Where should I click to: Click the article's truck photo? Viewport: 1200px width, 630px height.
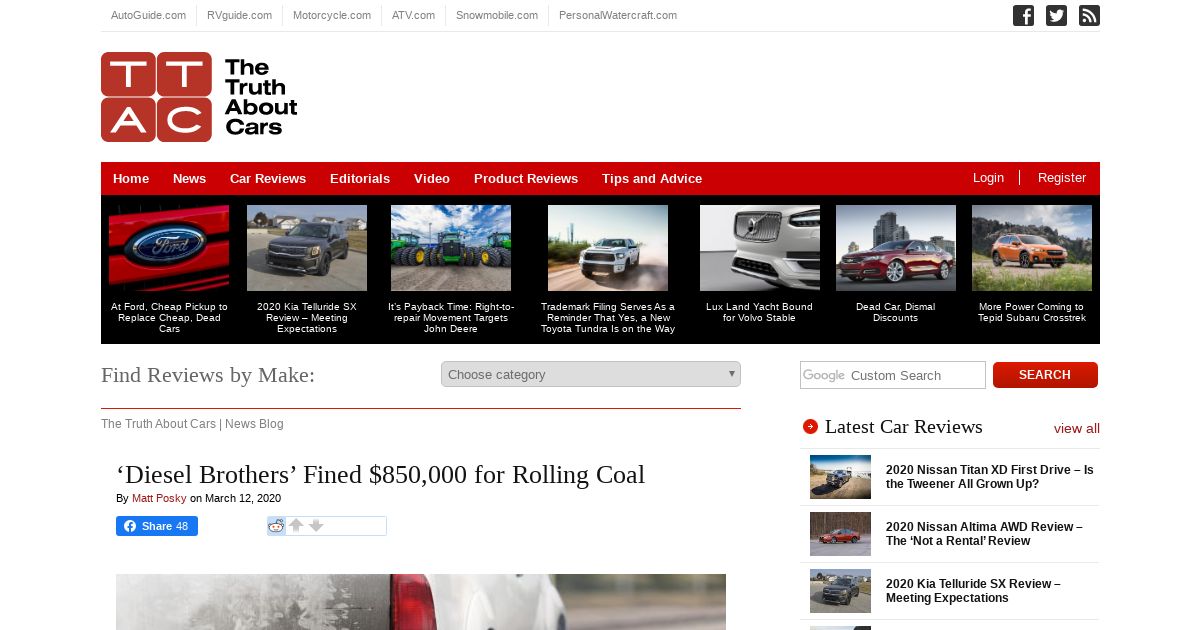(421, 602)
